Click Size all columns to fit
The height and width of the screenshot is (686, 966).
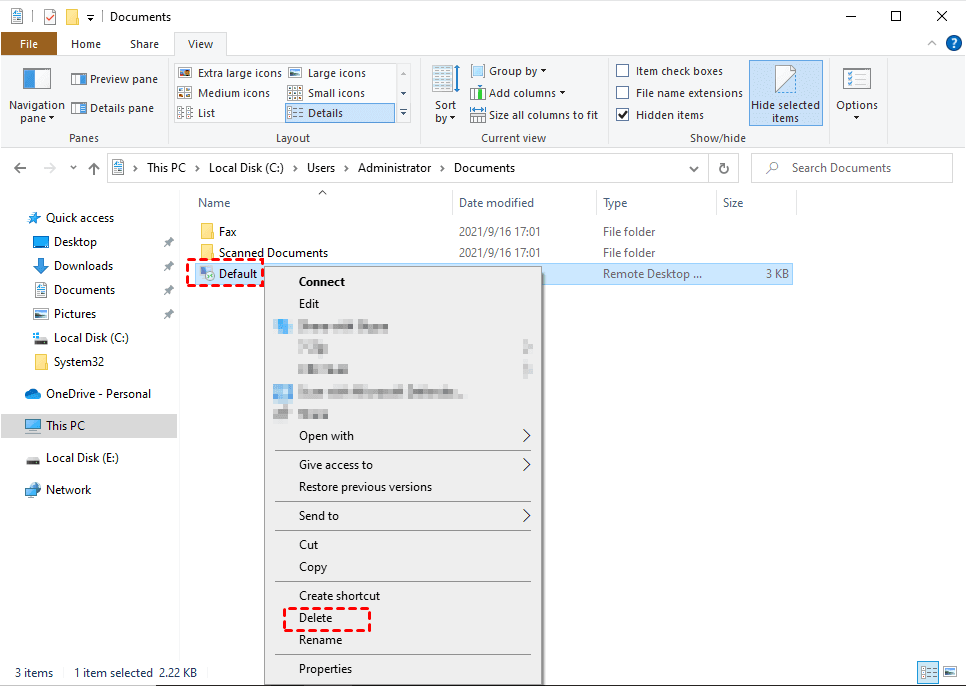coord(534,115)
